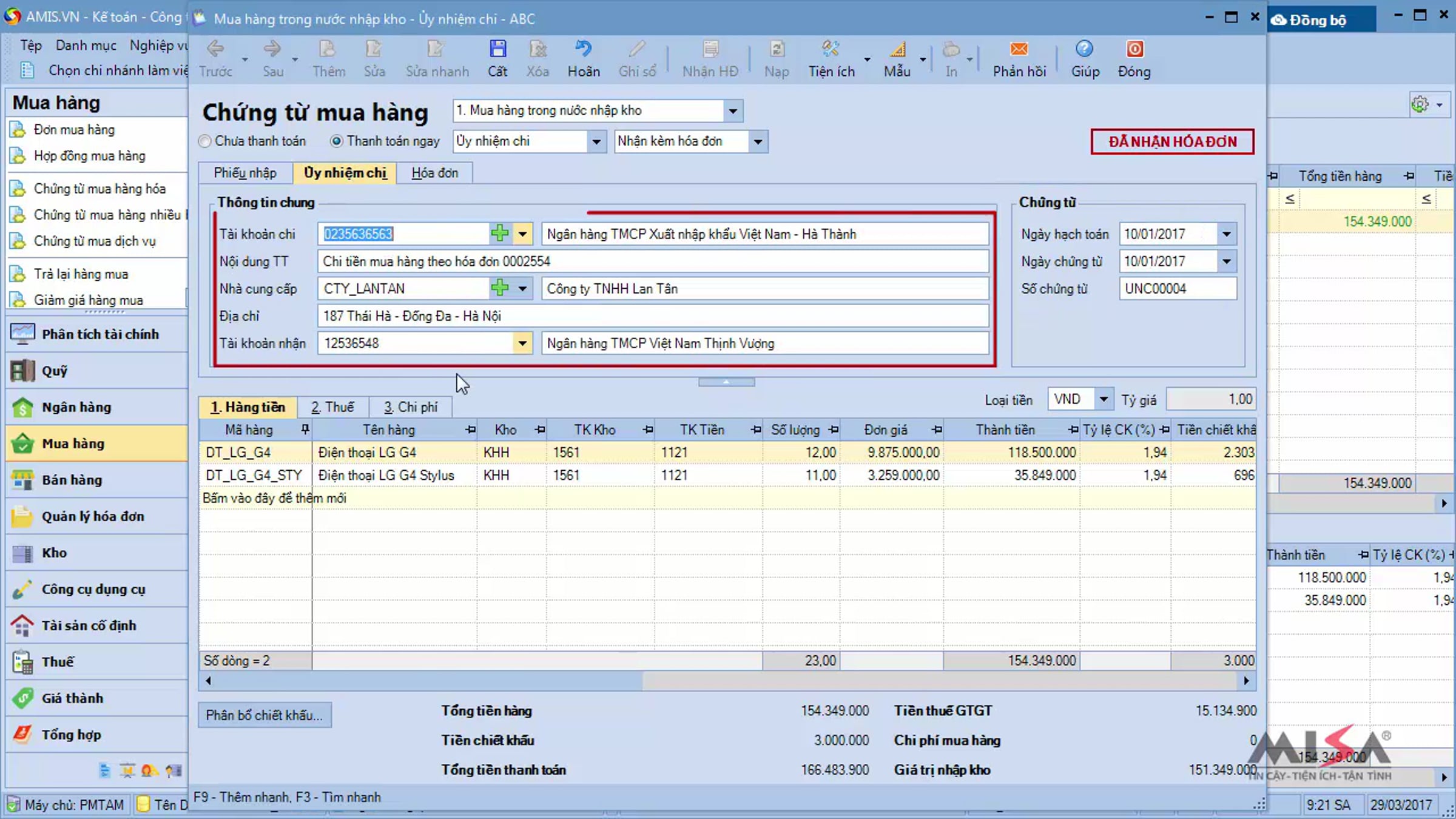
Task: Click the Xóa (delete) toolbar icon
Action: pos(538,49)
